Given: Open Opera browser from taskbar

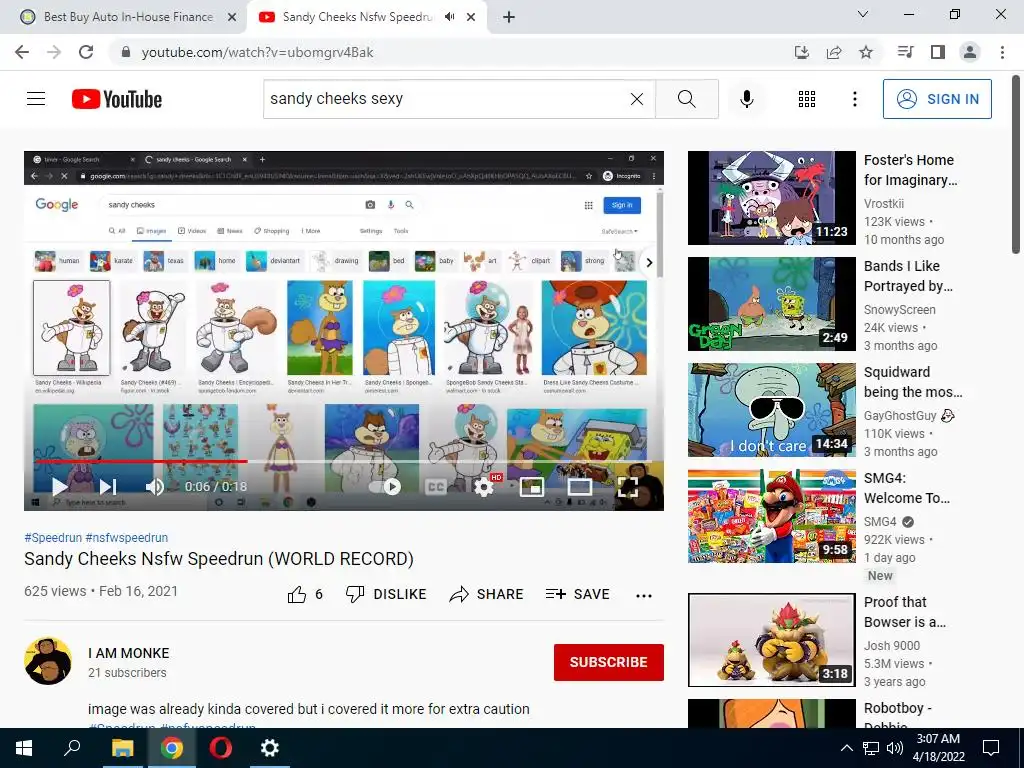Looking at the screenshot, I should point(220,748).
